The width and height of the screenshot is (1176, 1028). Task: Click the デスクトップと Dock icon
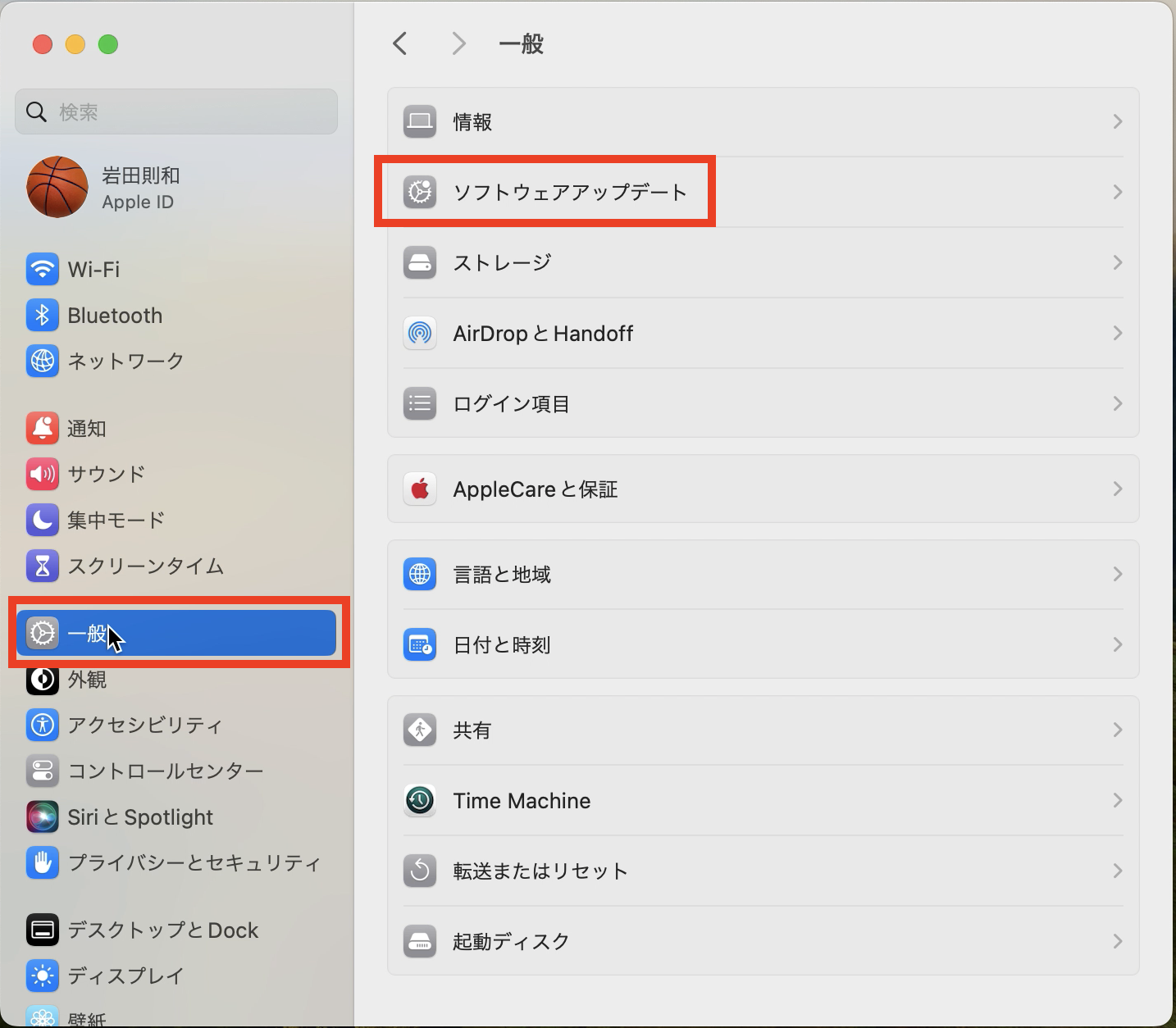[x=43, y=930]
